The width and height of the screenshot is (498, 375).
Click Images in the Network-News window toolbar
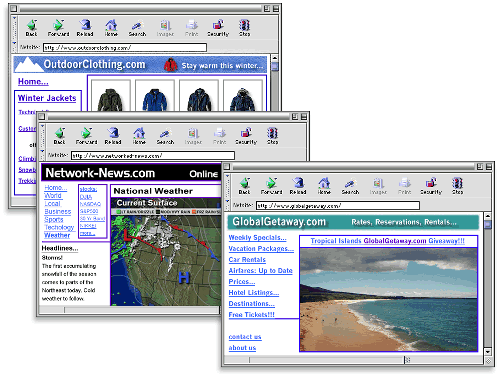pyautogui.click(x=193, y=136)
